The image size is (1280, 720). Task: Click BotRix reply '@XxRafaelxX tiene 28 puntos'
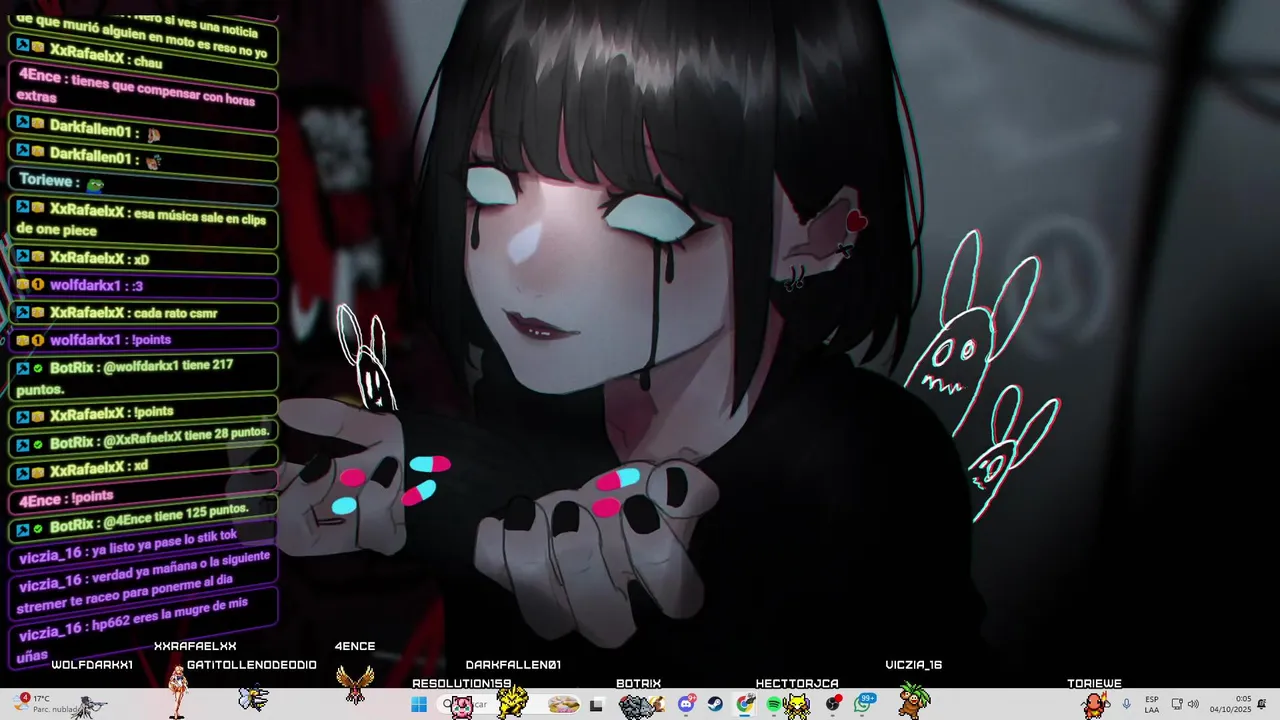143,441
